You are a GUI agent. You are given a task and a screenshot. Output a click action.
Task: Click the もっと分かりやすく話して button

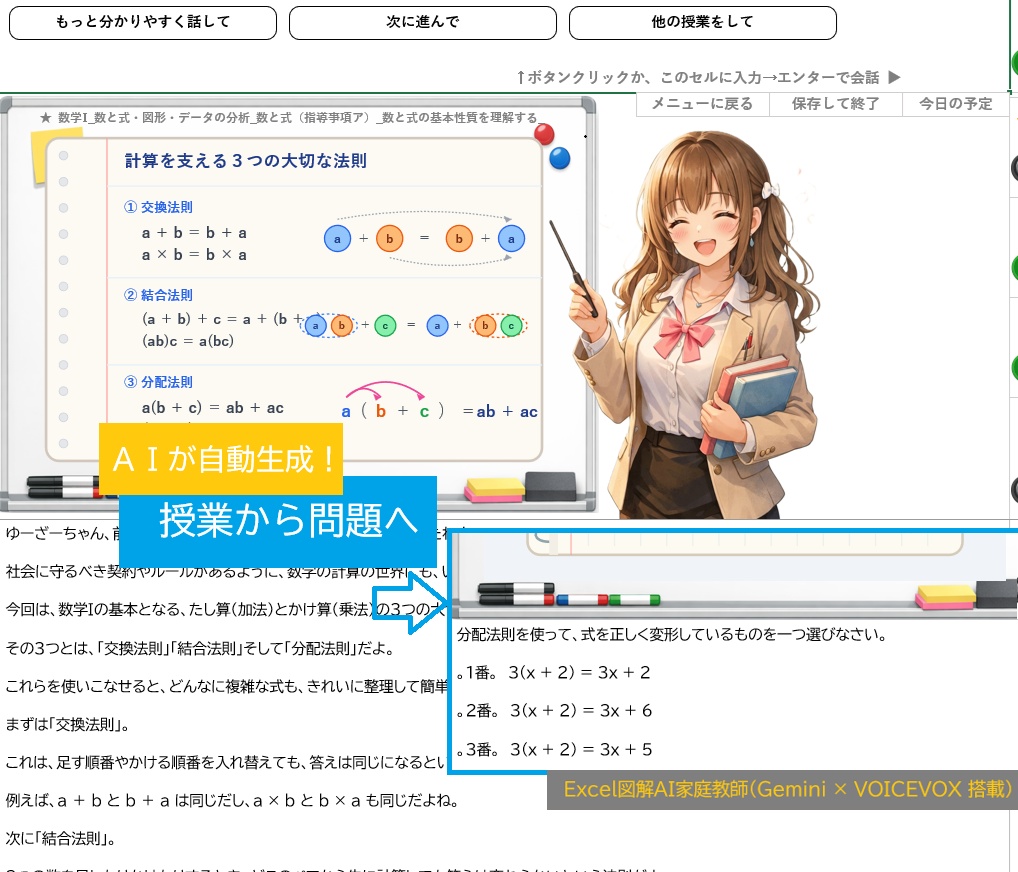point(143,23)
